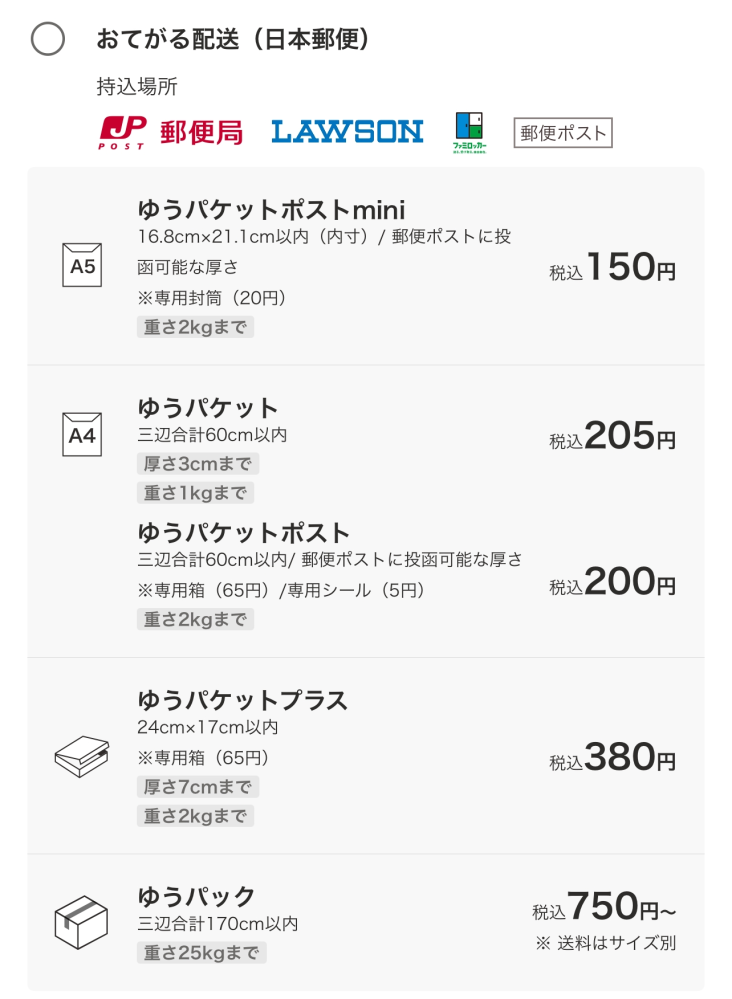Open the ゆうパケット title
Image resolution: width=732 pixels, height=999 pixels.
[208, 408]
